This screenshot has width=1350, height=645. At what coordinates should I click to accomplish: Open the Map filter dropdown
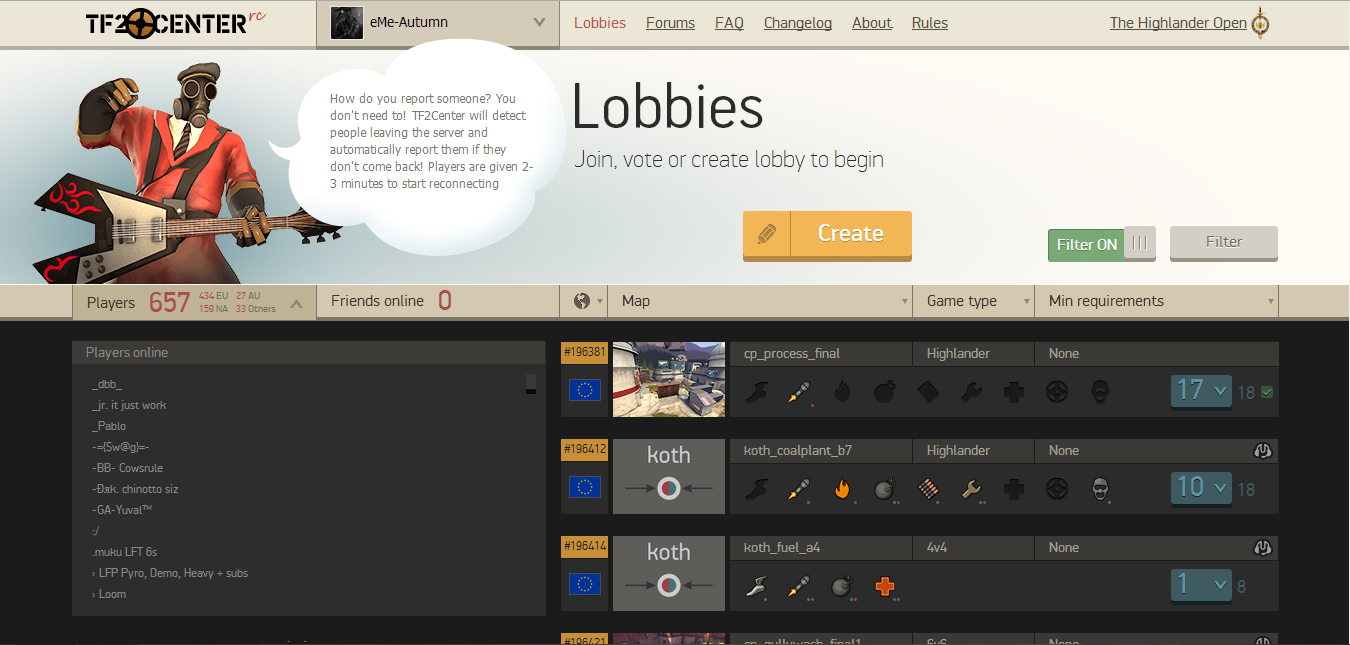coord(760,301)
